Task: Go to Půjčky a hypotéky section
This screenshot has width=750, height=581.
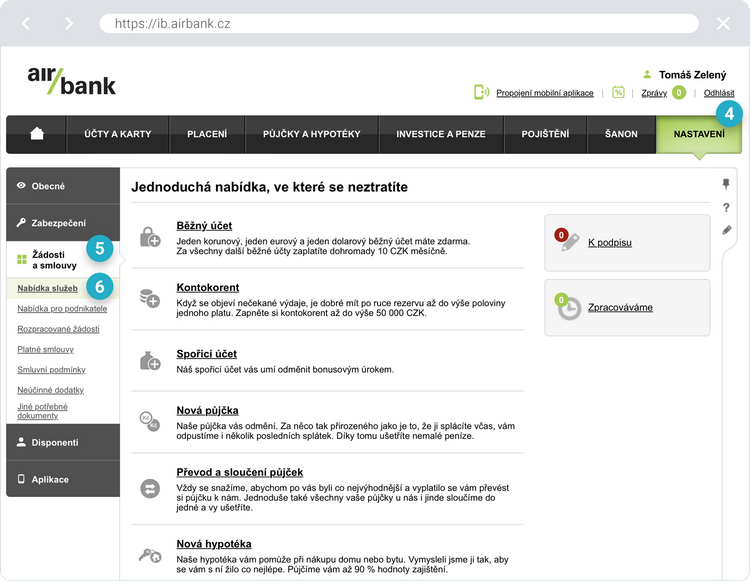Action: (x=311, y=134)
